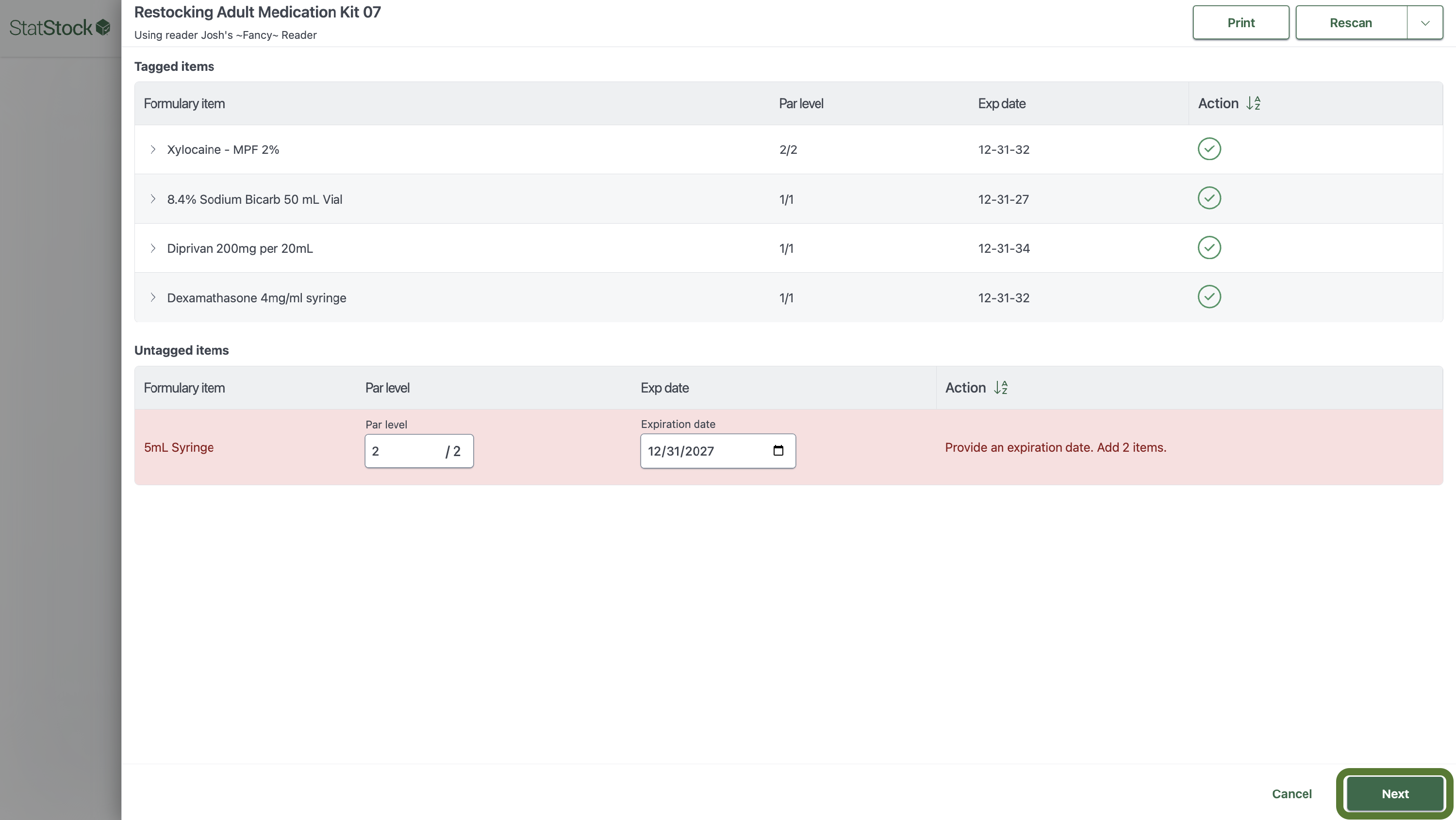The image size is (1456, 820).
Task: Open the calendar picker in Expiration date field
Action: 778,450
